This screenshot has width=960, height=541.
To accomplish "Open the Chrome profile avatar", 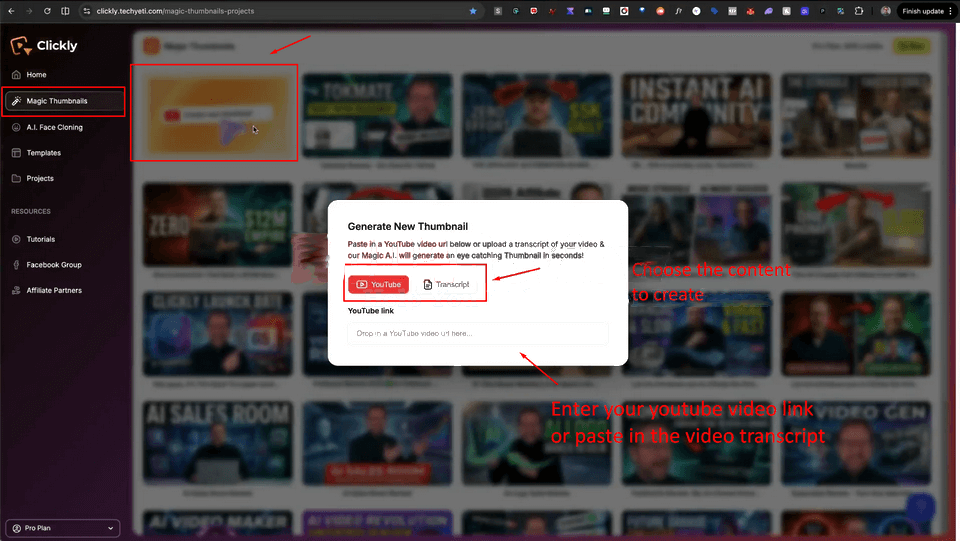I will (885, 11).
